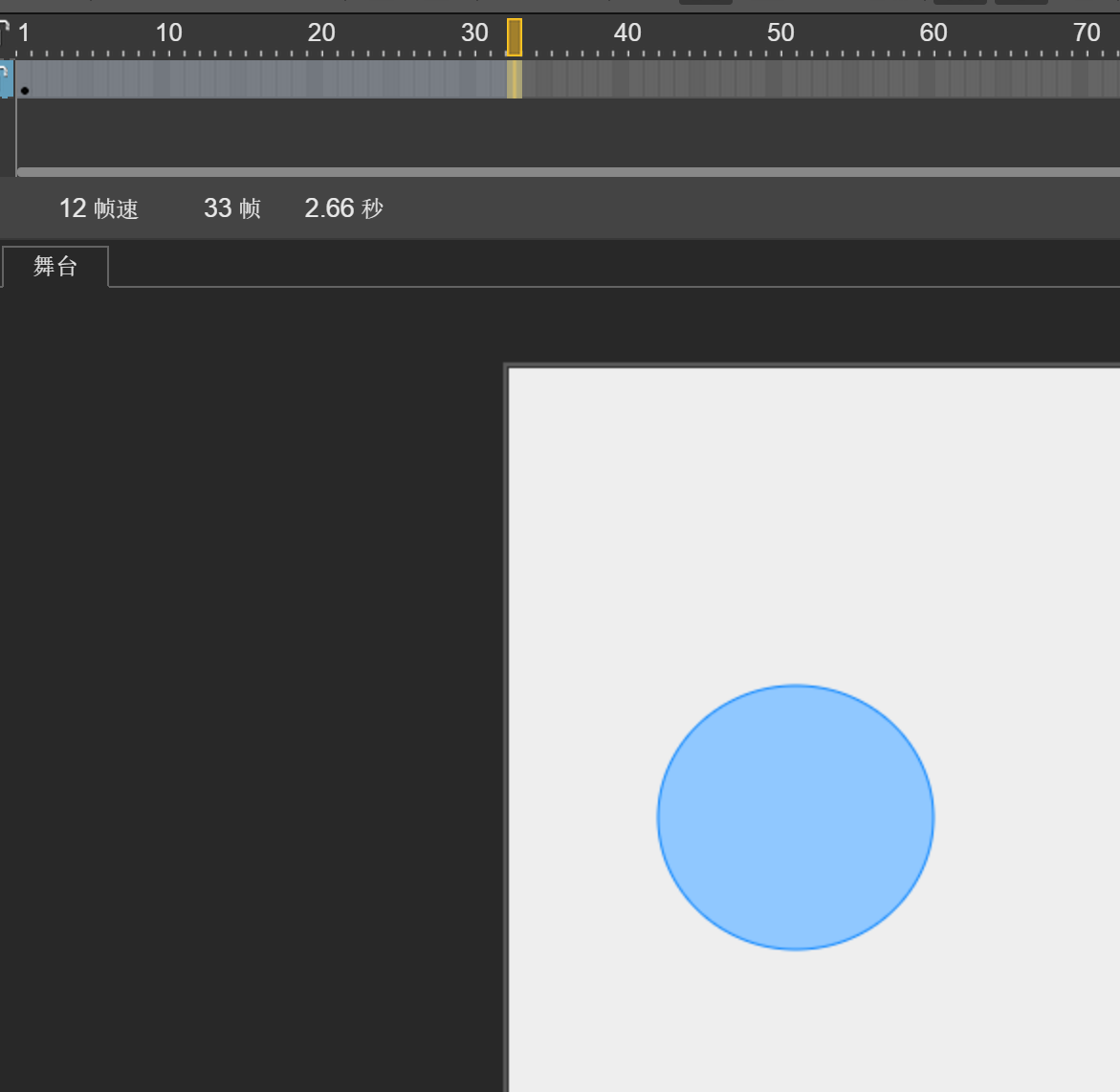Switch to the 舞台 tab
The width and height of the screenshot is (1120, 1092).
point(55,267)
